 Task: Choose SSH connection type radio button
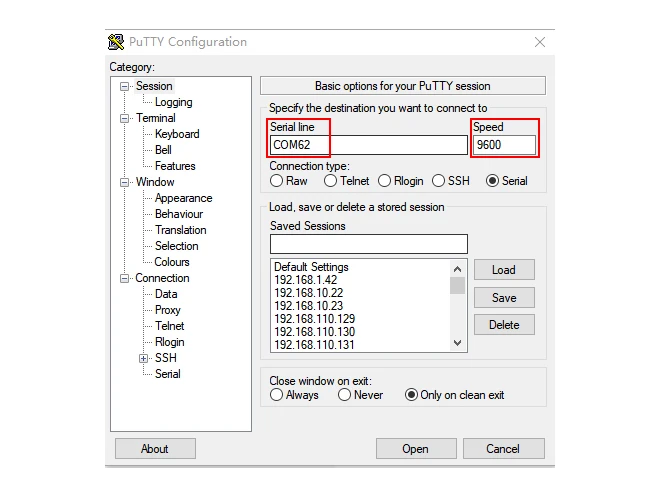tap(438, 181)
